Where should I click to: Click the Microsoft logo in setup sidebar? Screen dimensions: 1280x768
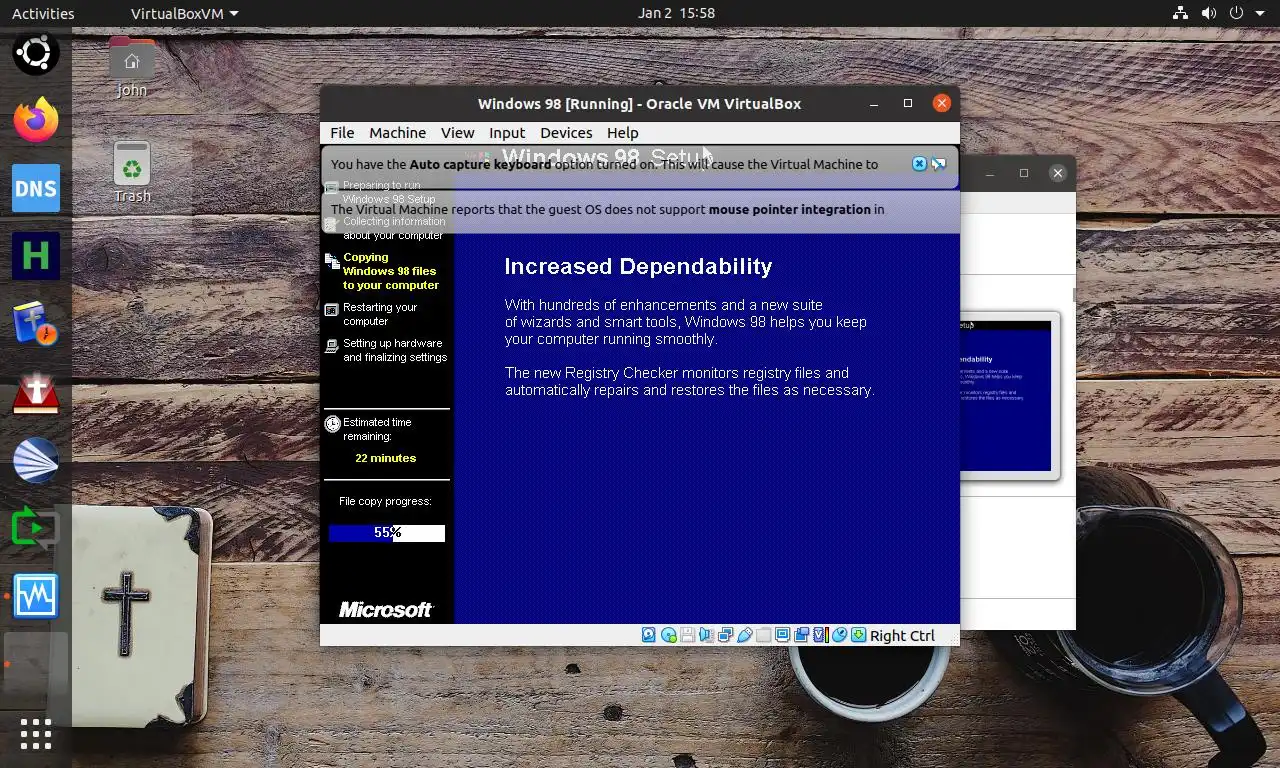[385, 609]
